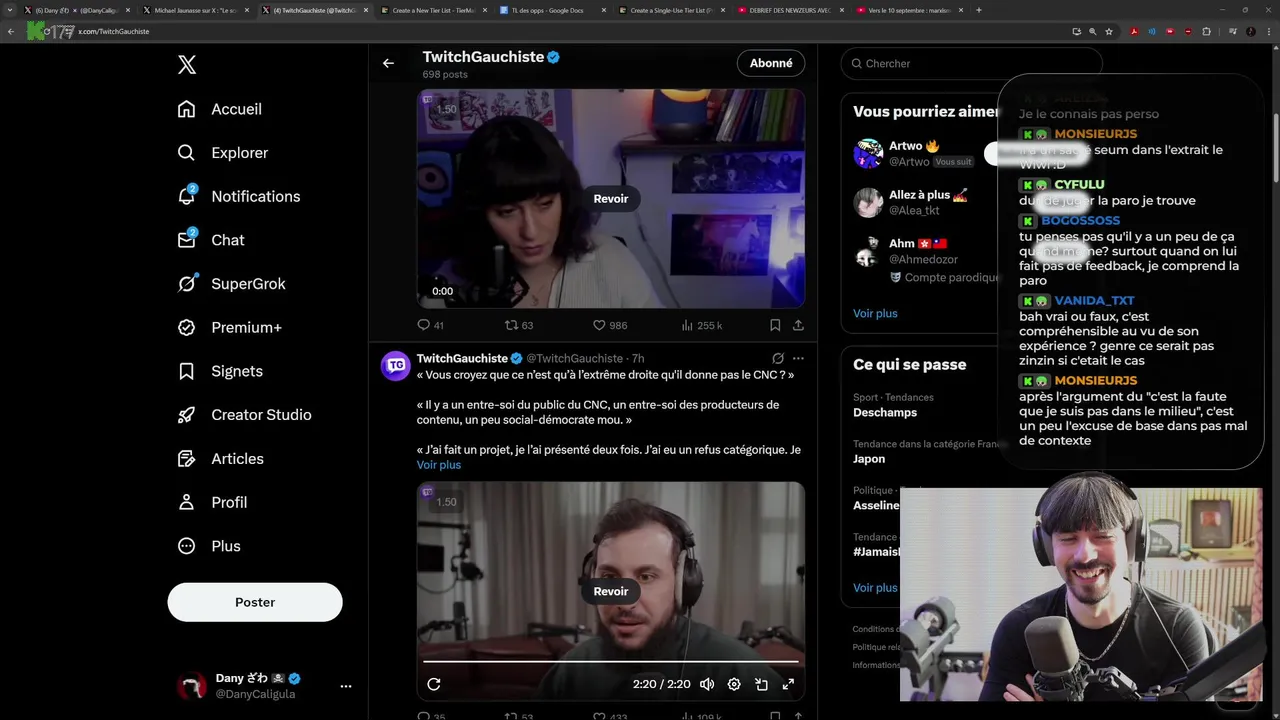Open a new browser tab with plus

point(978,10)
